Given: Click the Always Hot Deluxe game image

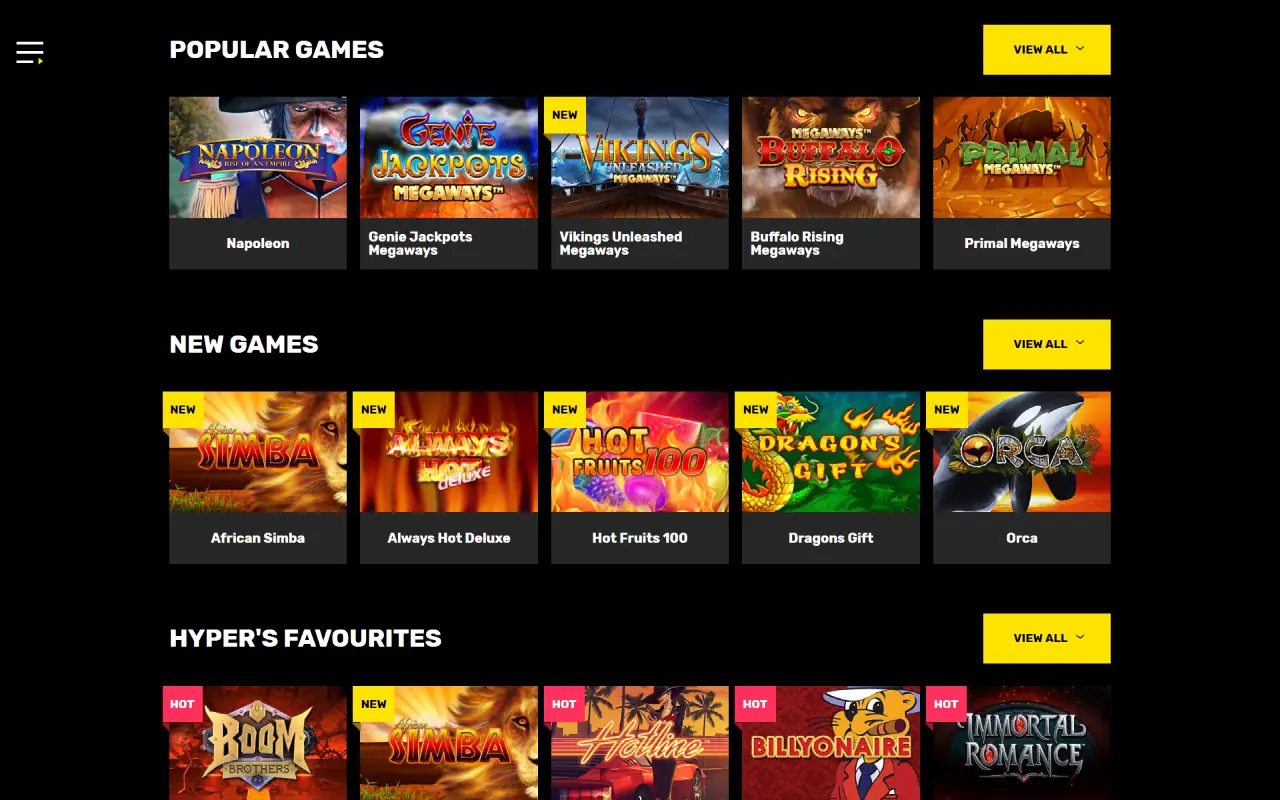Looking at the screenshot, I should (x=449, y=452).
